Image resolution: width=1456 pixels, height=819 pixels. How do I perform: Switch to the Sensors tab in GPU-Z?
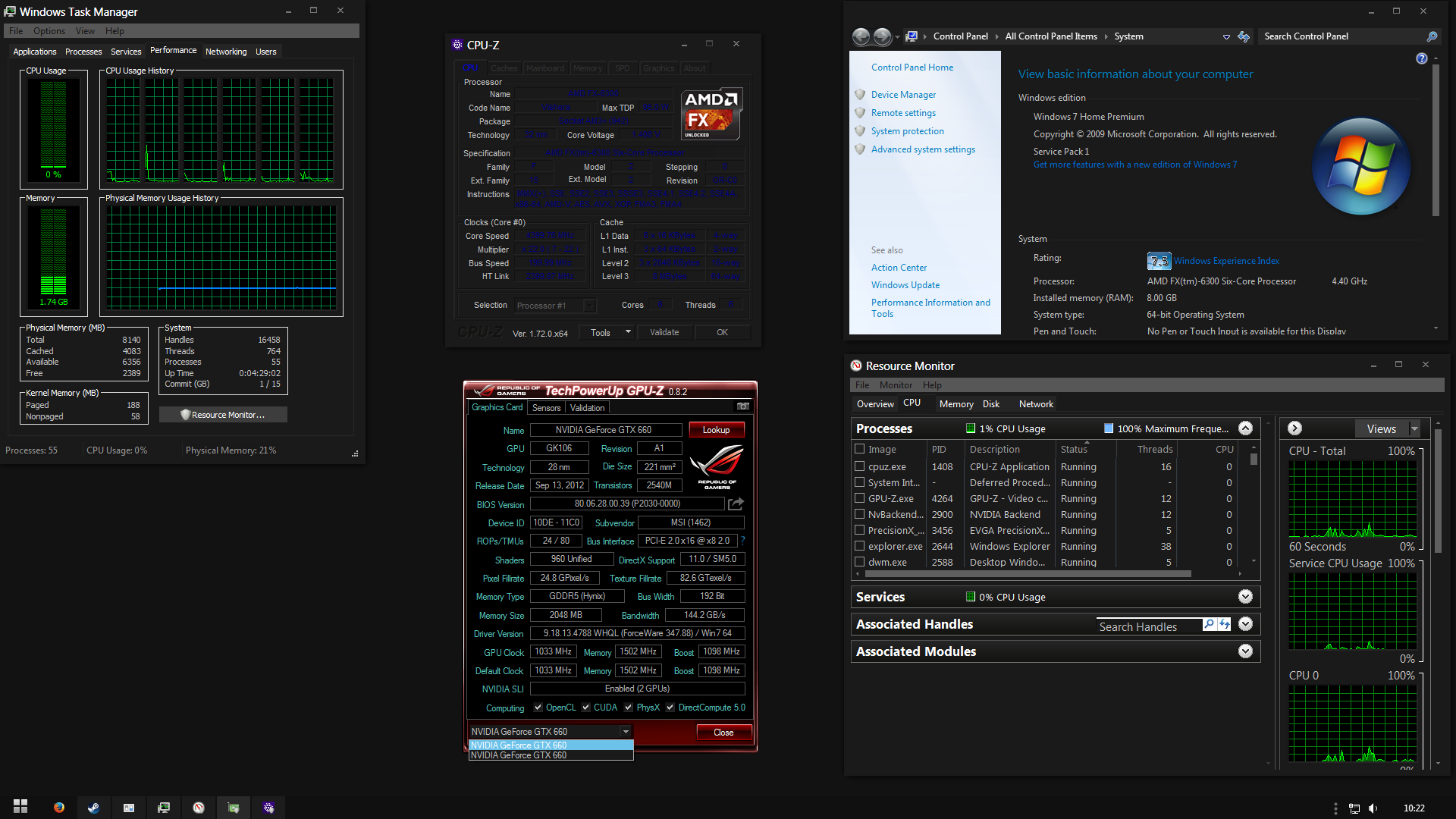(546, 408)
